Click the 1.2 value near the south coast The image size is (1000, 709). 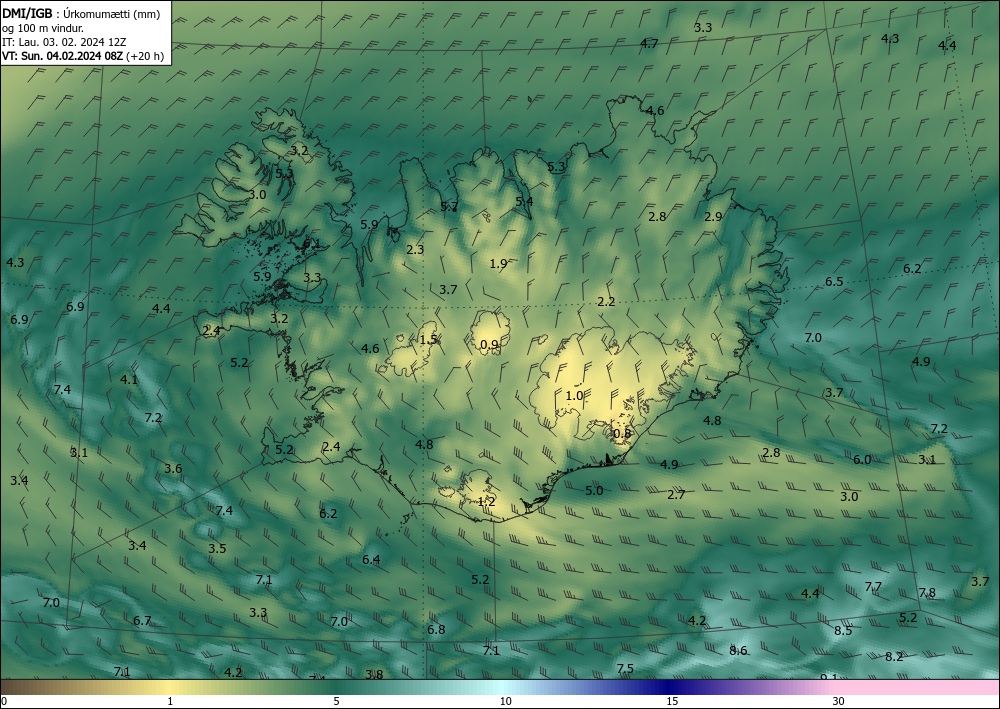(x=487, y=502)
